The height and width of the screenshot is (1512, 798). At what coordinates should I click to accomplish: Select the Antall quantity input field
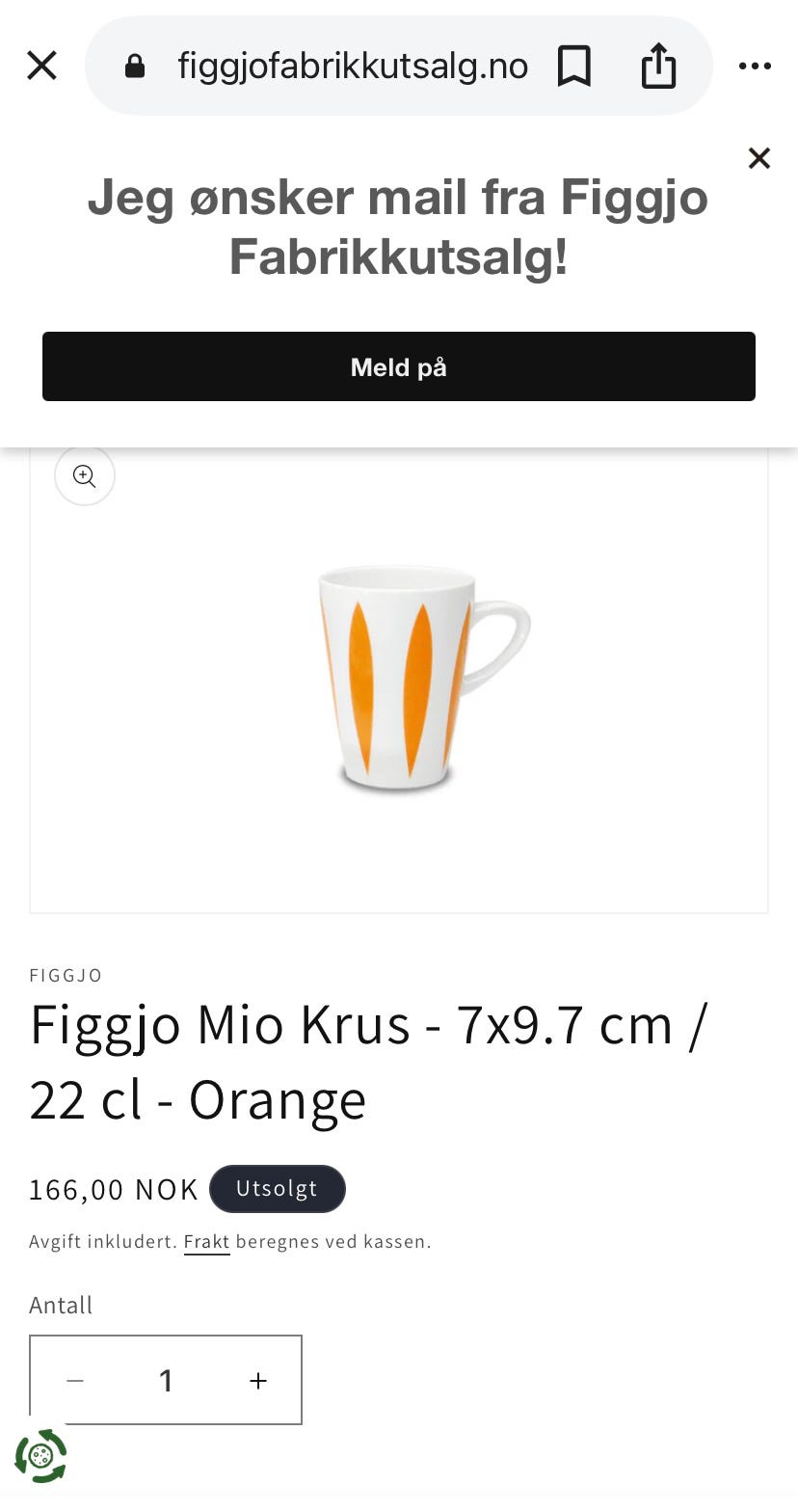[166, 1381]
